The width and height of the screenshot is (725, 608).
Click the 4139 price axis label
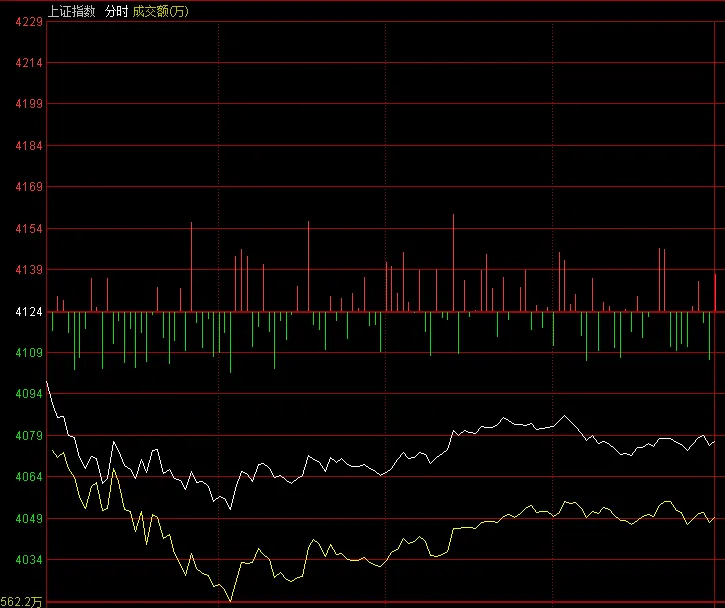point(29,270)
